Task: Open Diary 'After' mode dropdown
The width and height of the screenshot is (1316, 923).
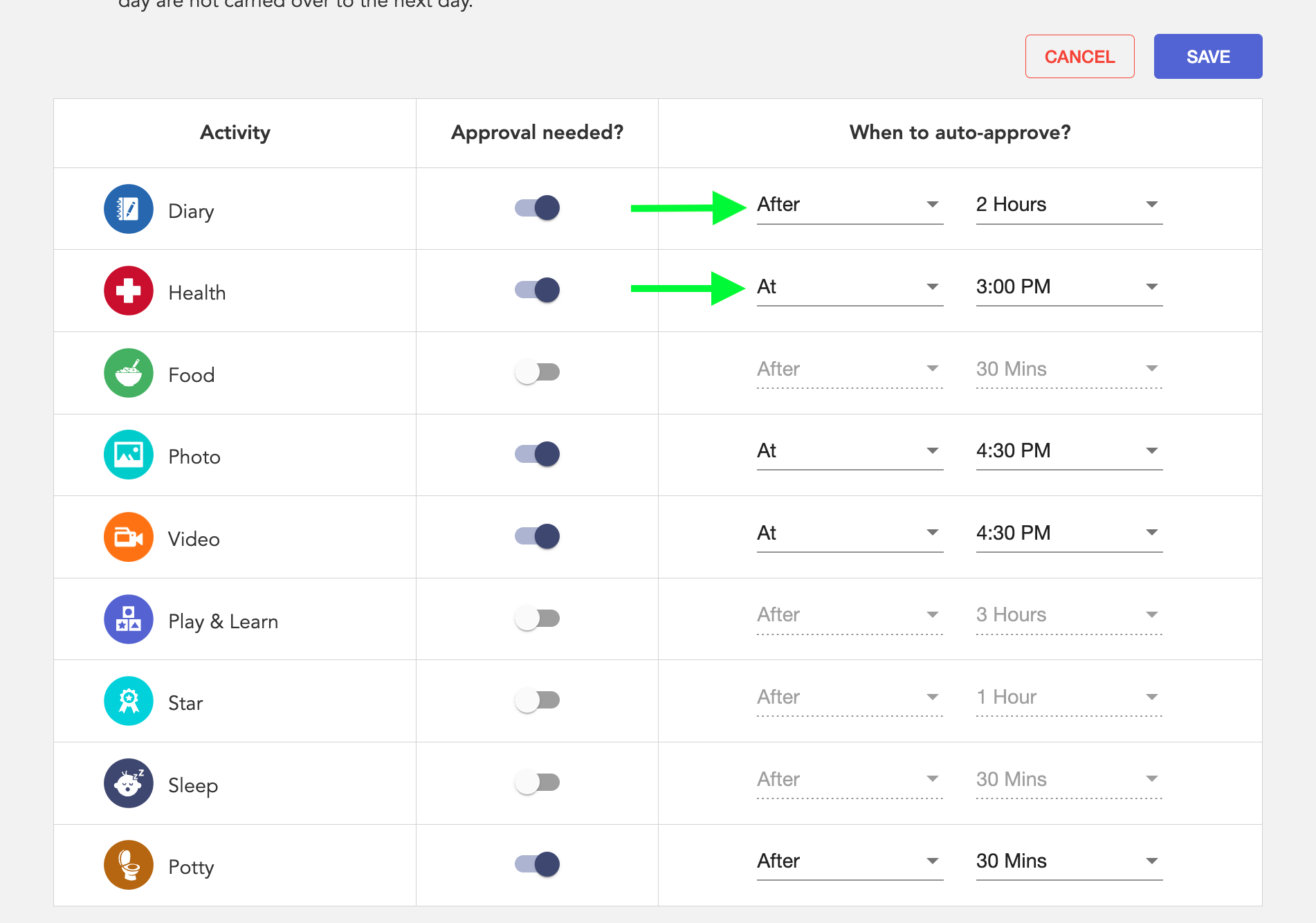Action: click(x=850, y=205)
